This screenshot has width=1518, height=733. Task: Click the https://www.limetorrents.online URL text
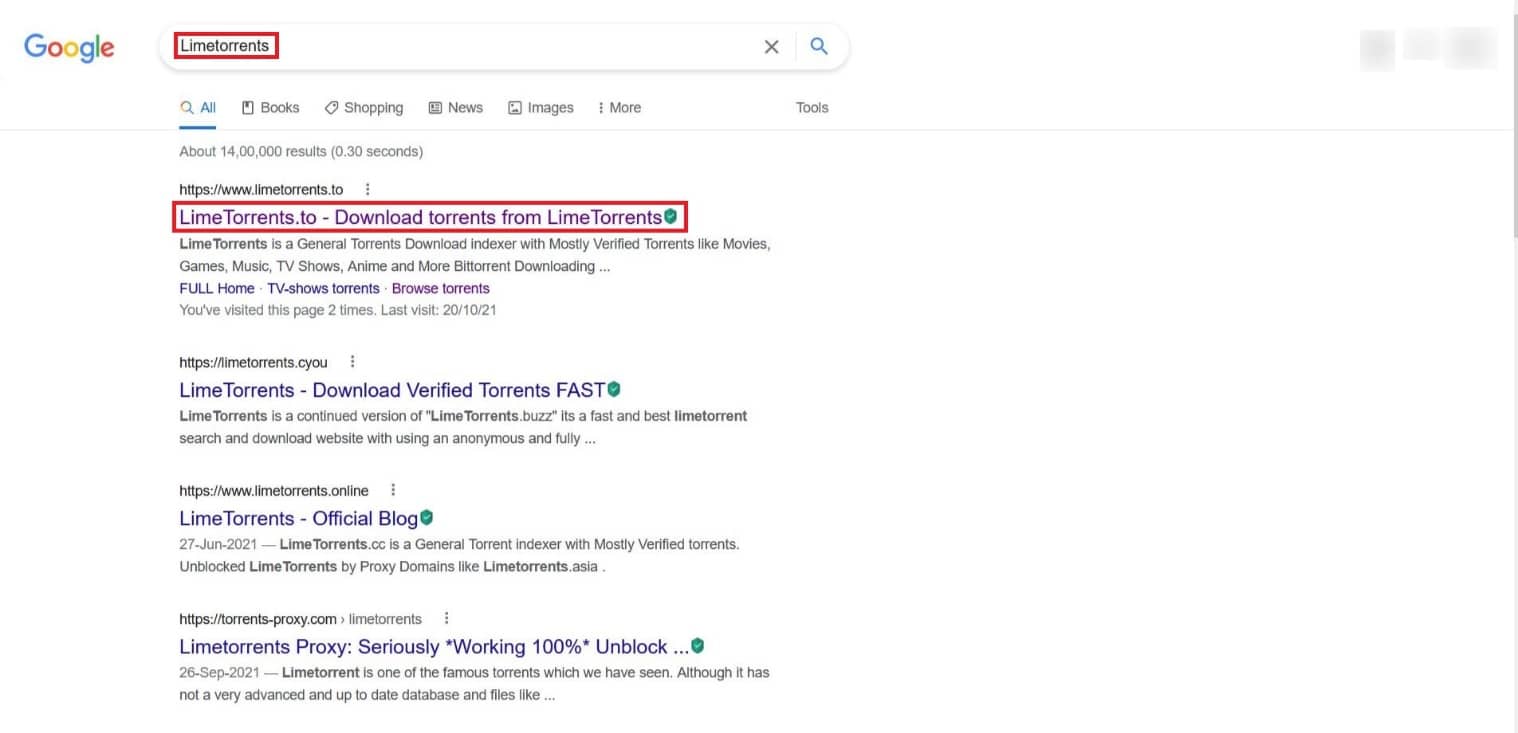[274, 491]
